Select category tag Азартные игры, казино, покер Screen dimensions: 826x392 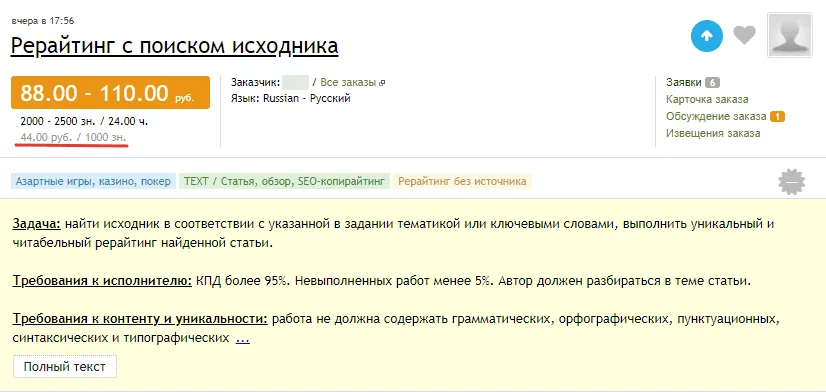93,181
